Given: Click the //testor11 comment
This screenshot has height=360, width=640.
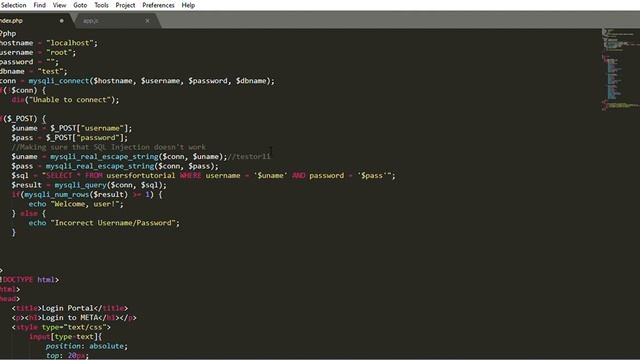Looking at the screenshot, I should 249,156.
